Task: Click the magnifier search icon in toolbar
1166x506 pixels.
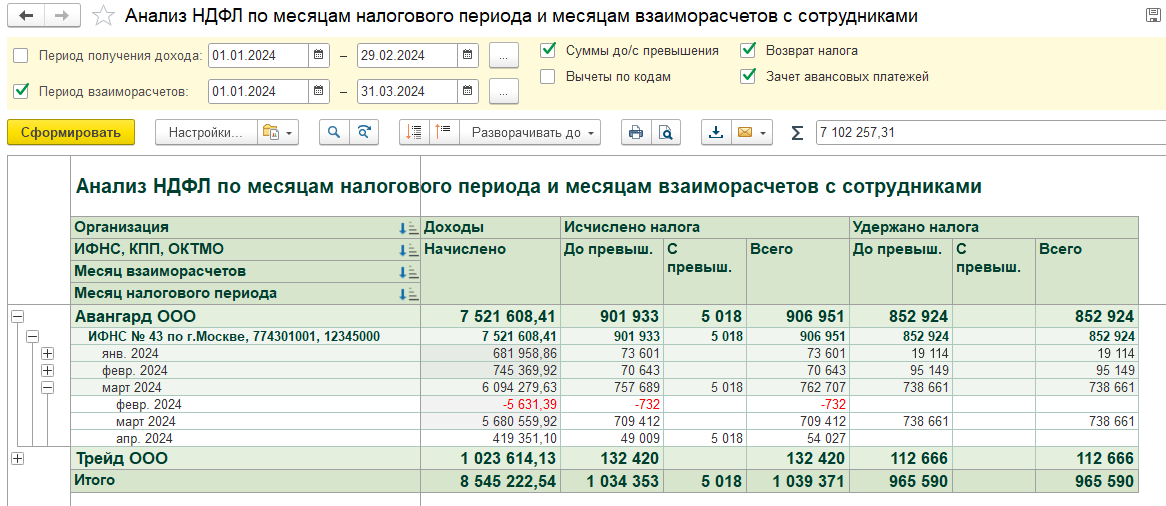Action: coord(335,132)
